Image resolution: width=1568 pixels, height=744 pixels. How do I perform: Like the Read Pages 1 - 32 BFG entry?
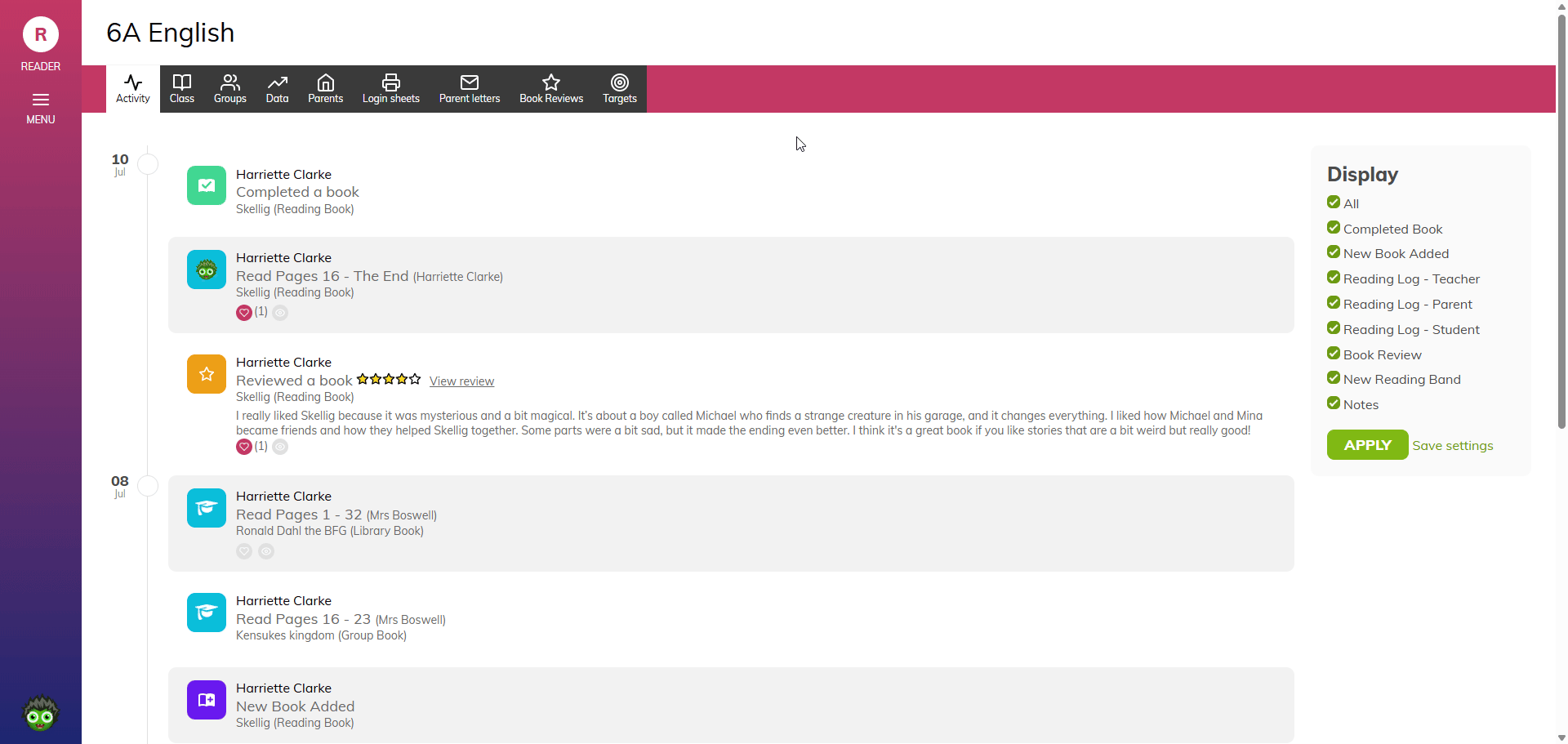pos(244,551)
